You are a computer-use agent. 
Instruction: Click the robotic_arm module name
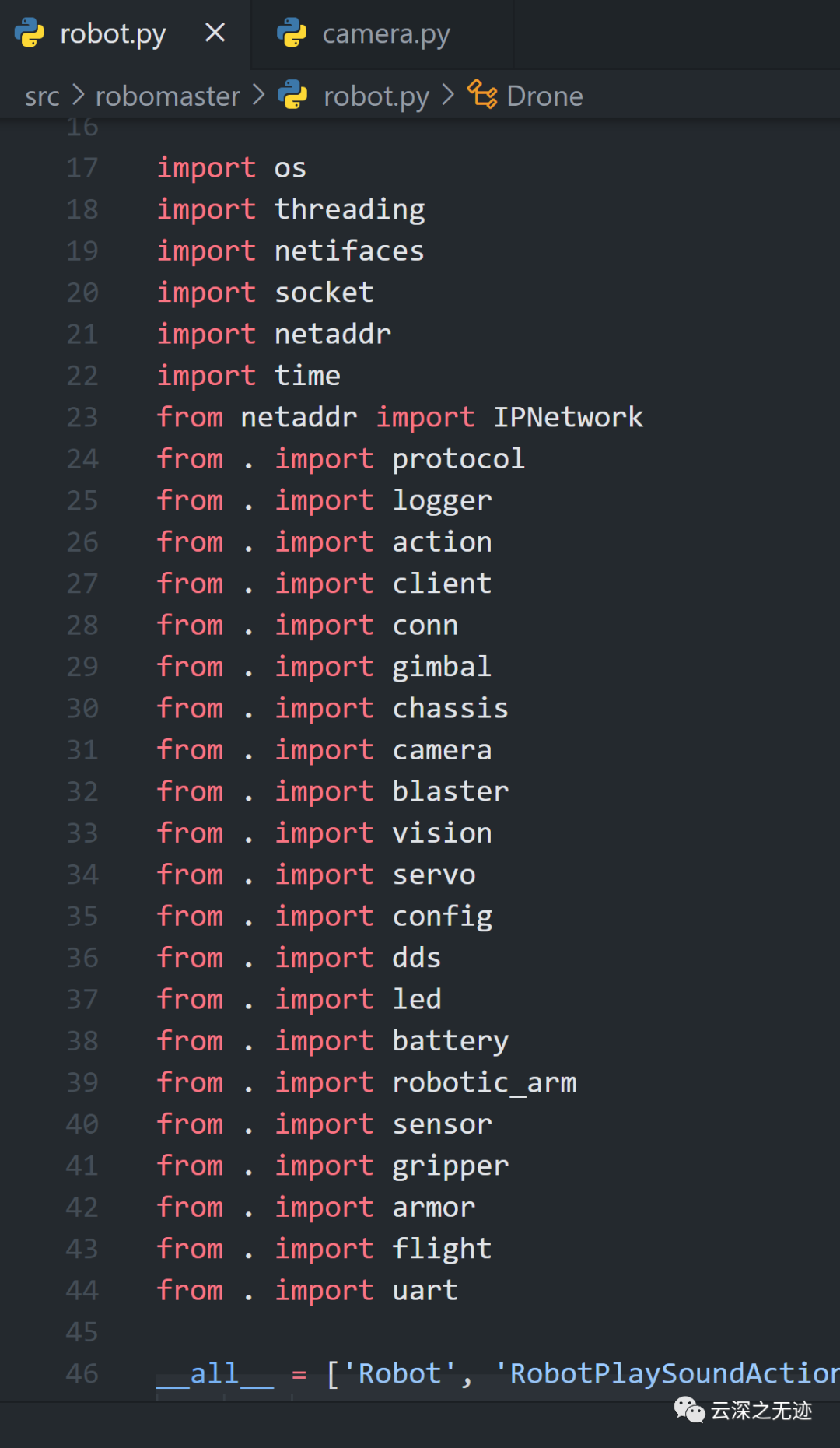[484, 1082]
